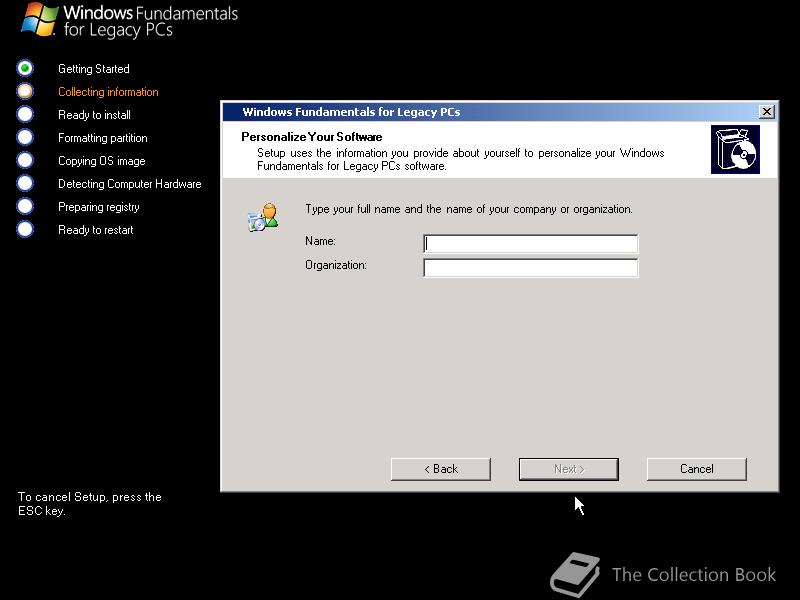Click the 'Getting Started' step text

(94, 69)
